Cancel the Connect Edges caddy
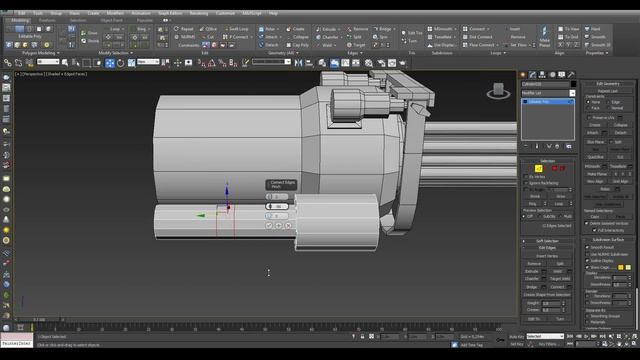The image size is (640, 360). pyautogui.click(x=288, y=225)
